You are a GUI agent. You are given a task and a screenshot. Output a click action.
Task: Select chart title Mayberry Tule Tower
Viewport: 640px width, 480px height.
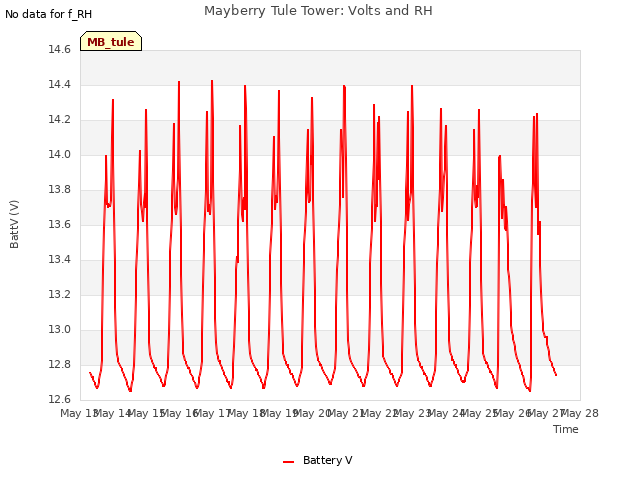[318, 11]
